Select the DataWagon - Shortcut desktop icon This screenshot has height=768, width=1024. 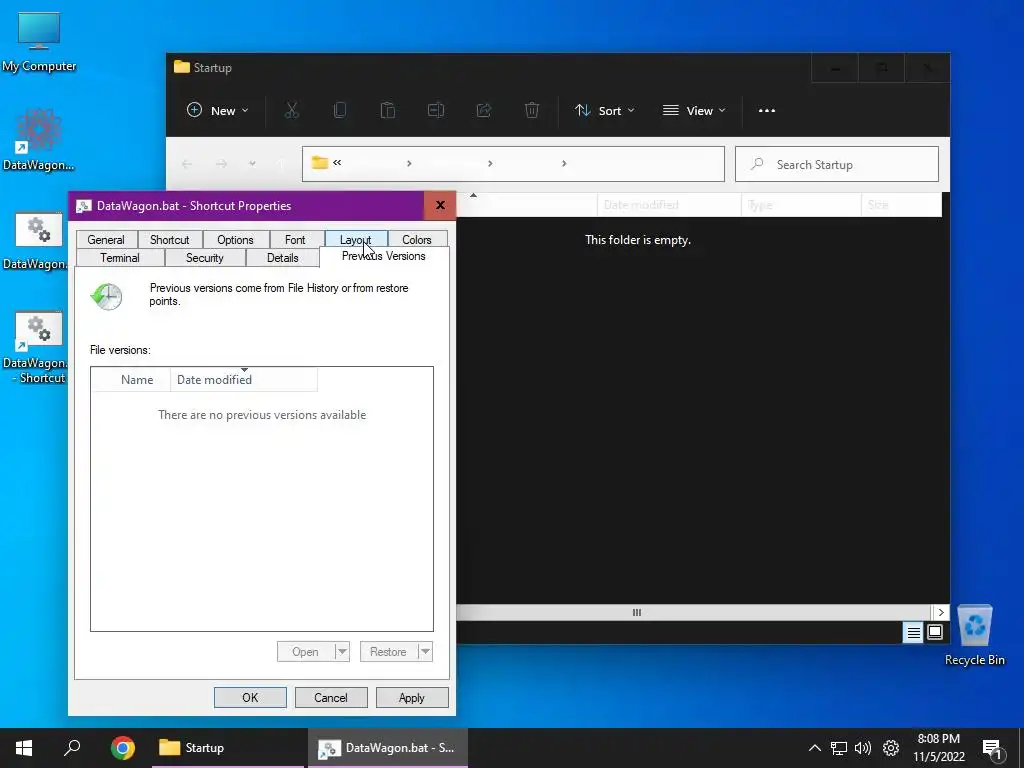pos(39,347)
